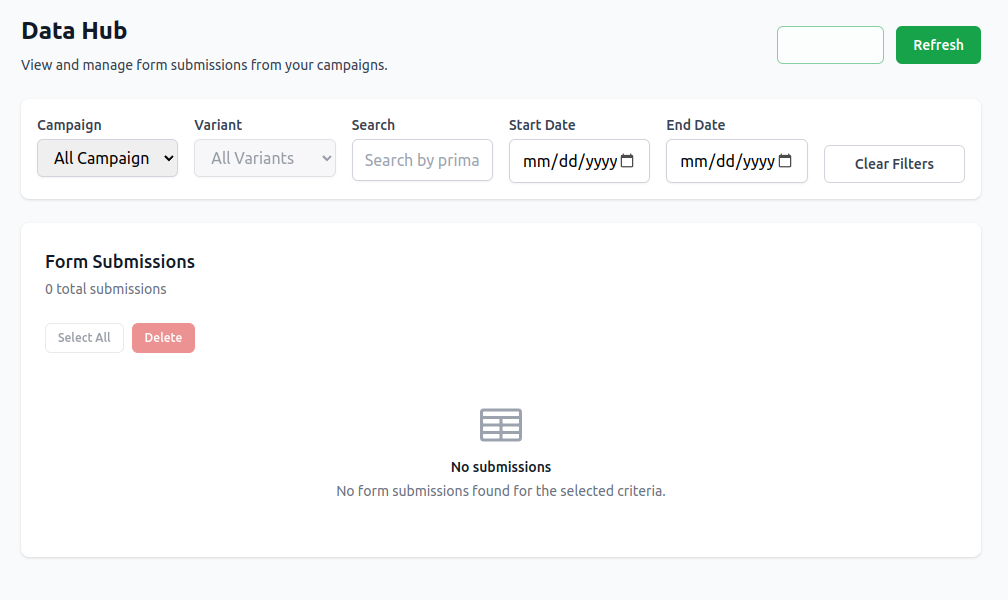Viewport: 1008px width, 600px height.
Task: Expand the Campaign dropdown
Action: pyautogui.click(x=107, y=158)
